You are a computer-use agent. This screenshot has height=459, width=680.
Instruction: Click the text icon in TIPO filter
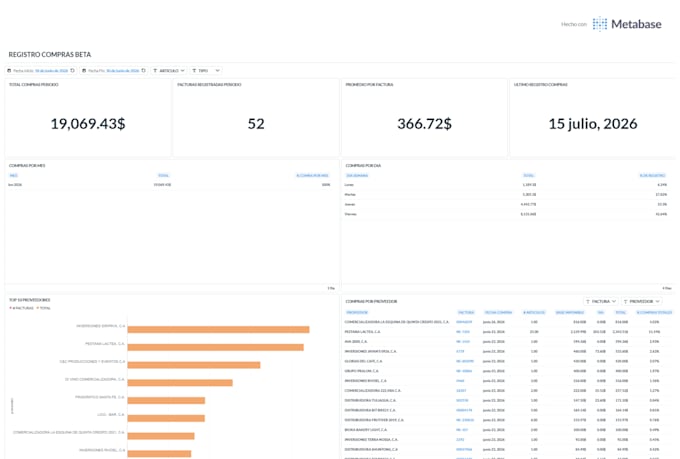tap(194, 71)
